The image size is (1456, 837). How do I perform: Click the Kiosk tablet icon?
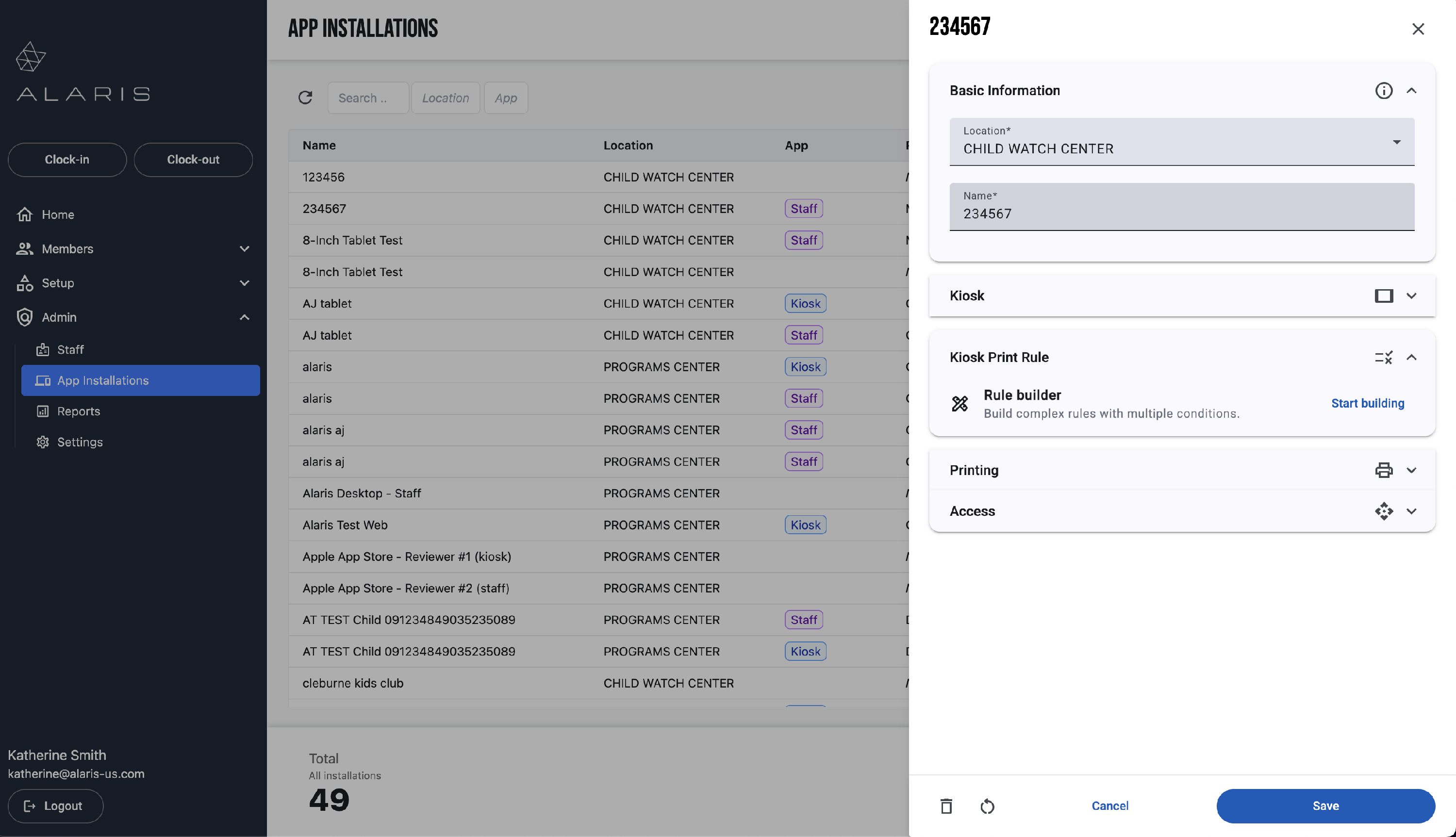(1383, 295)
